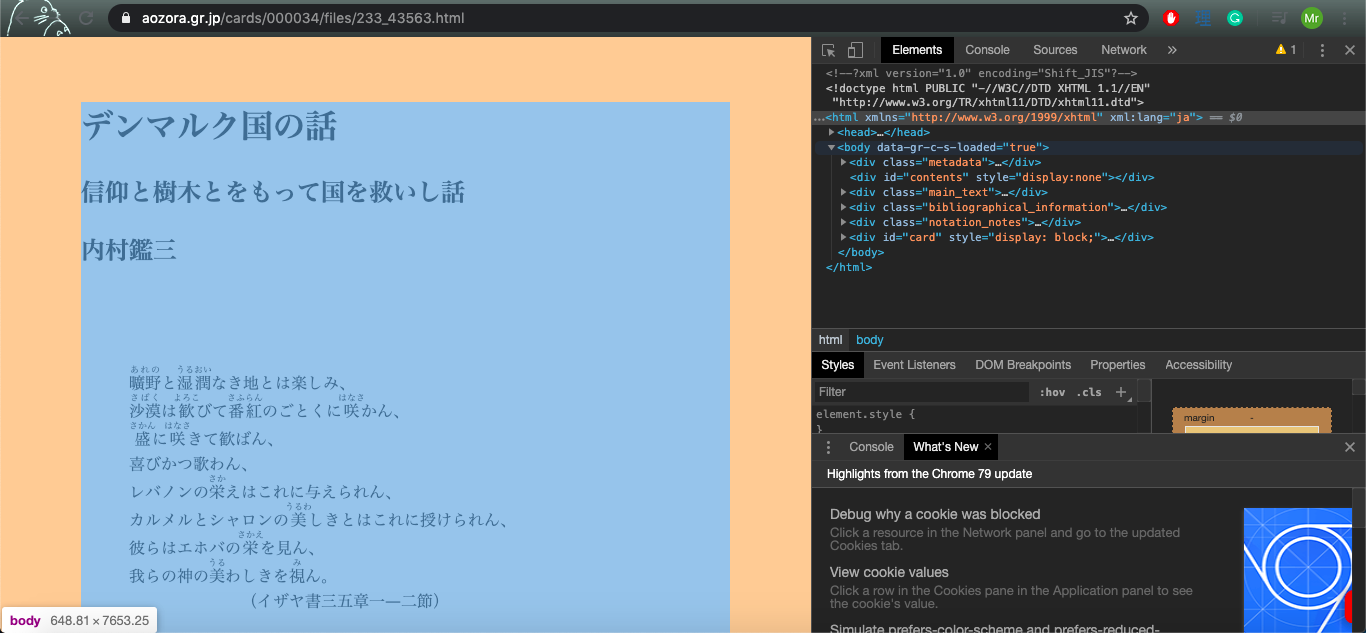Select the inspect element tool
Screen dimensions: 1366x633
tap(827, 49)
